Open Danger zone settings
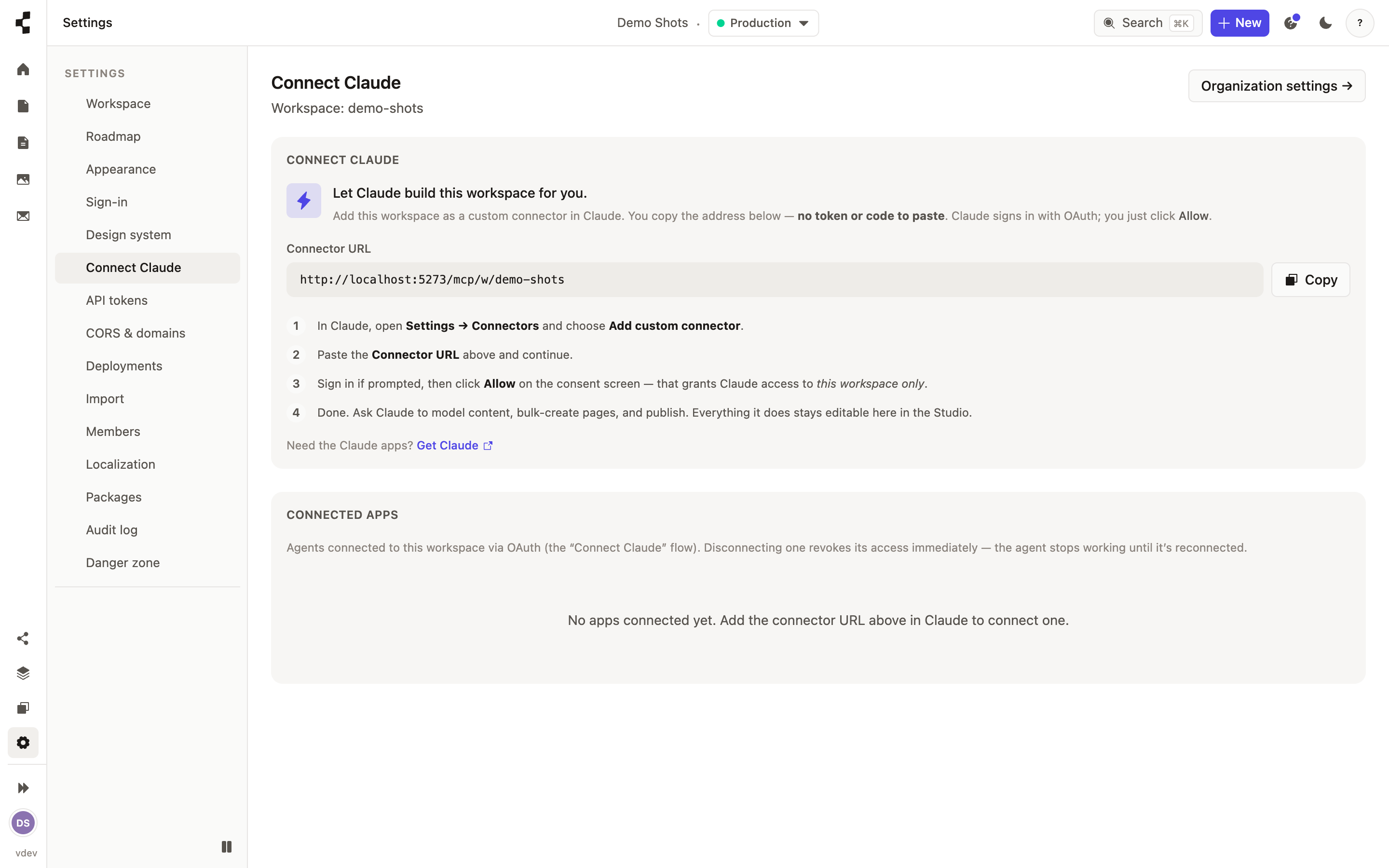 click(148, 563)
